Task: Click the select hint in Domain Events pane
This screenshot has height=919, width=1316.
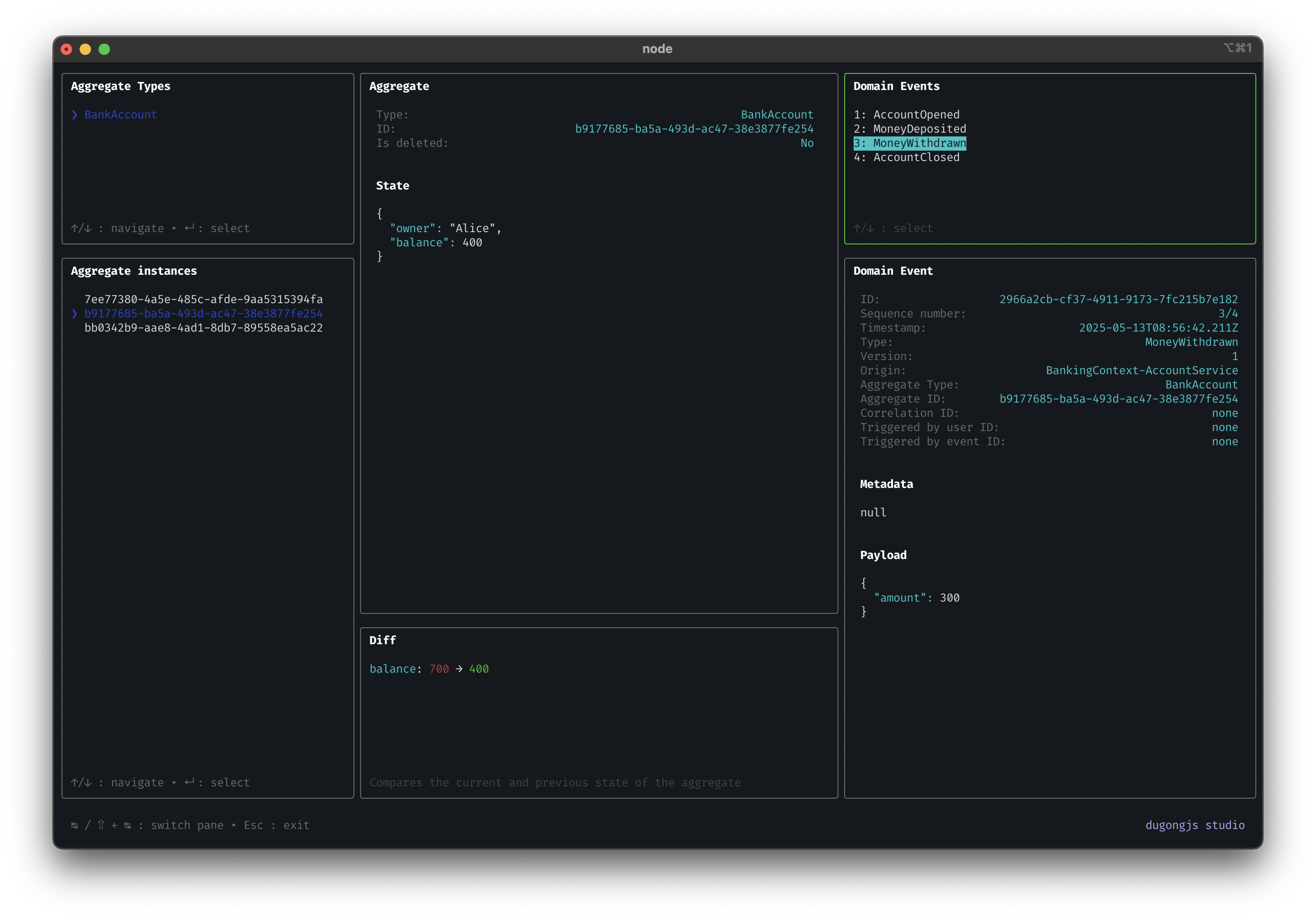Action: coord(893,228)
